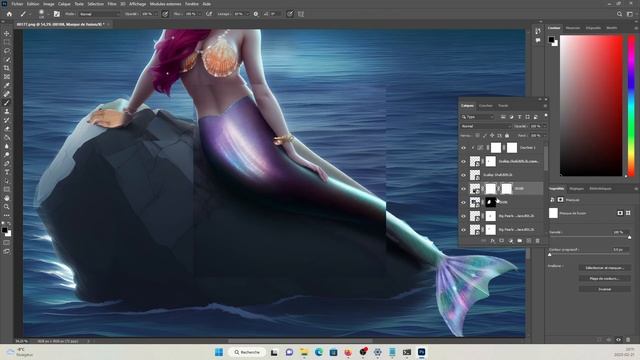
Task: Toggle visibility of layer with black mask
Action: (x=463, y=202)
